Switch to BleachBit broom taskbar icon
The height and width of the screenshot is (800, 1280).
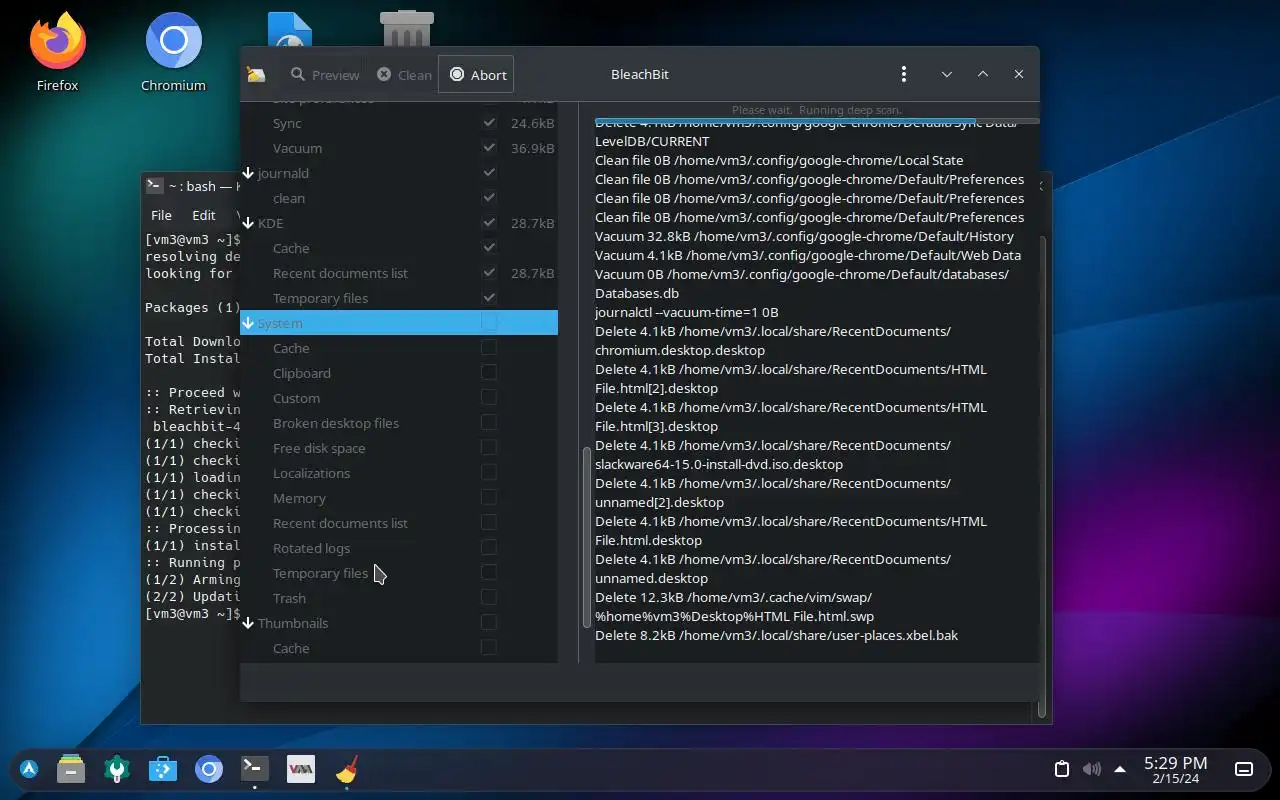click(x=347, y=768)
